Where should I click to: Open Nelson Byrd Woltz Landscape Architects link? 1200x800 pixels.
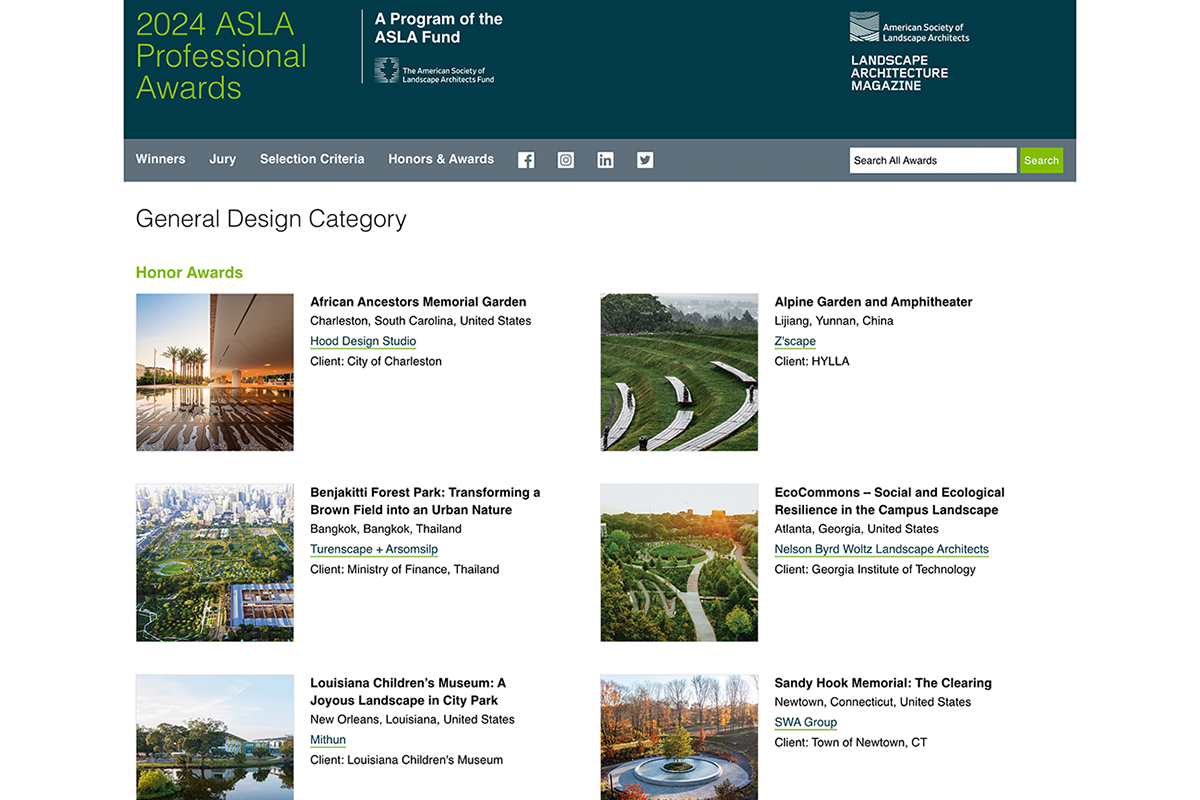point(882,549)
